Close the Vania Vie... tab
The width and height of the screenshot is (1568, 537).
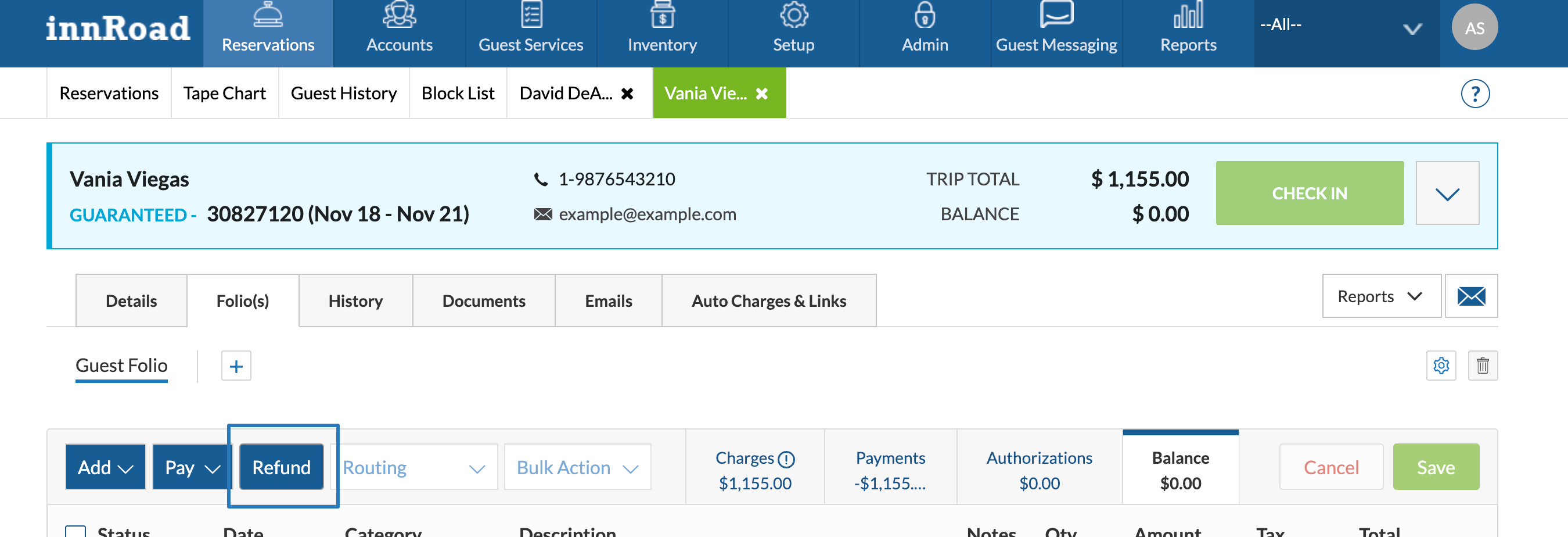(x=761, y=94)
